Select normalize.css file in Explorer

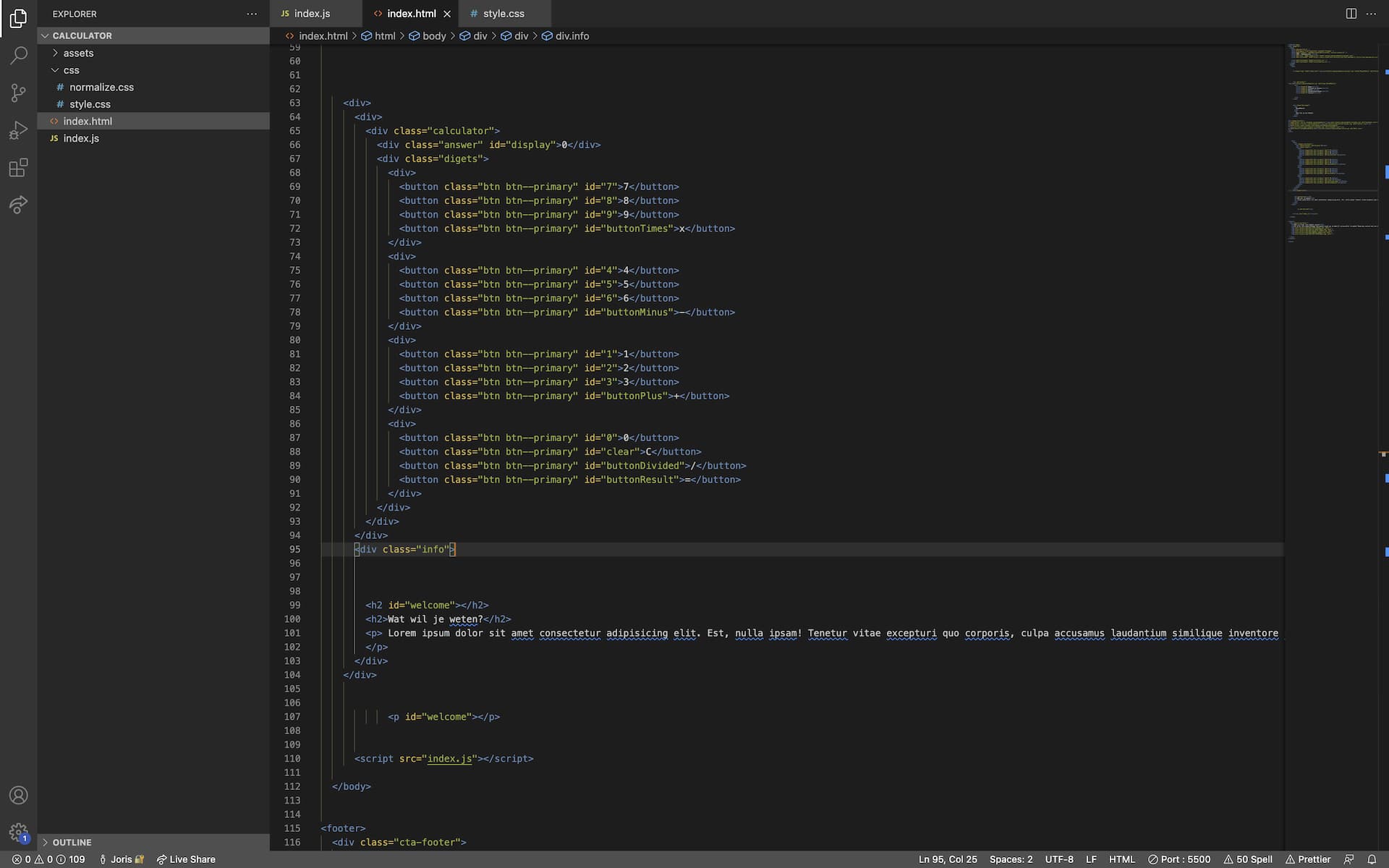point(101,86)
